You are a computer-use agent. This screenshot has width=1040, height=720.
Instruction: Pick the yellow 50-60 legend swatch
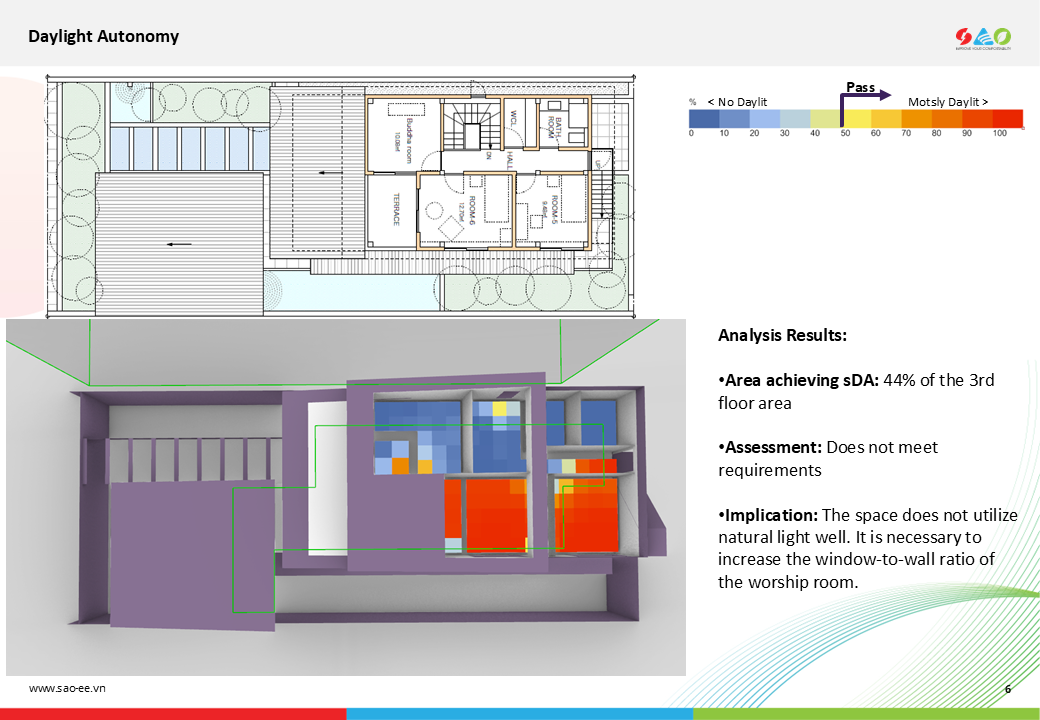coord(856,119)
